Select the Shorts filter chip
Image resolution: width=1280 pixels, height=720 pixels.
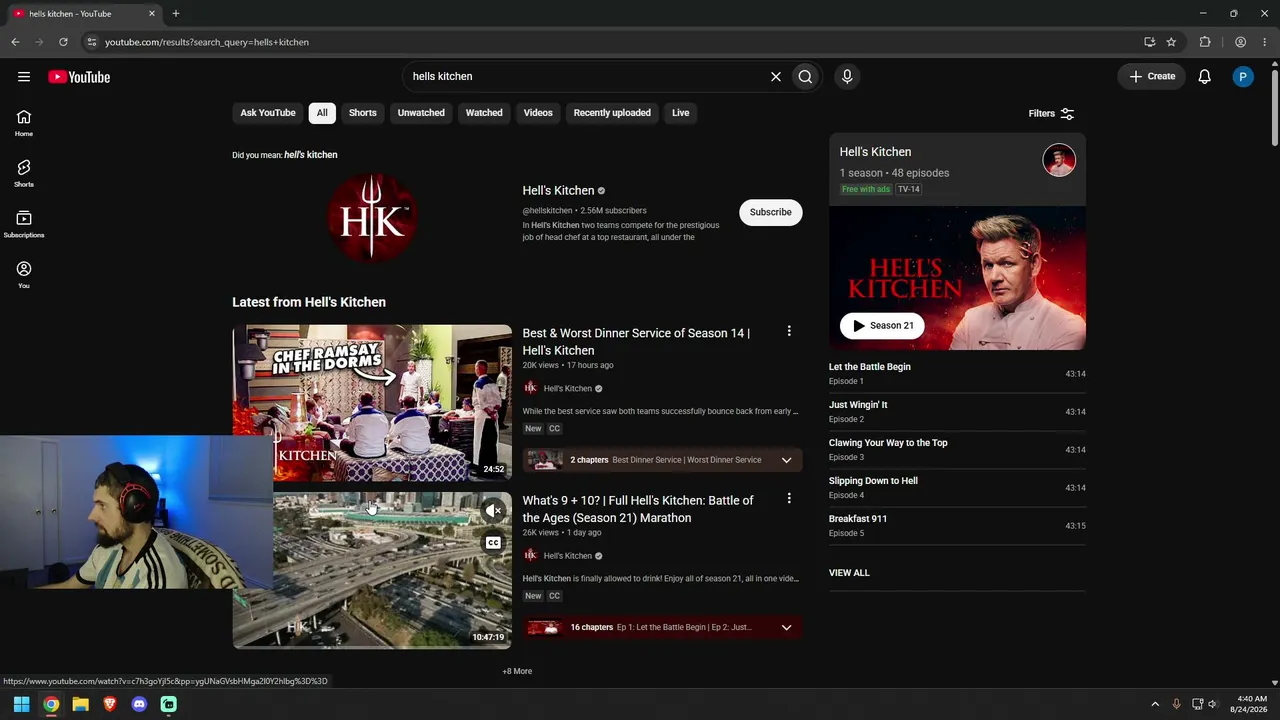(363, 113)
